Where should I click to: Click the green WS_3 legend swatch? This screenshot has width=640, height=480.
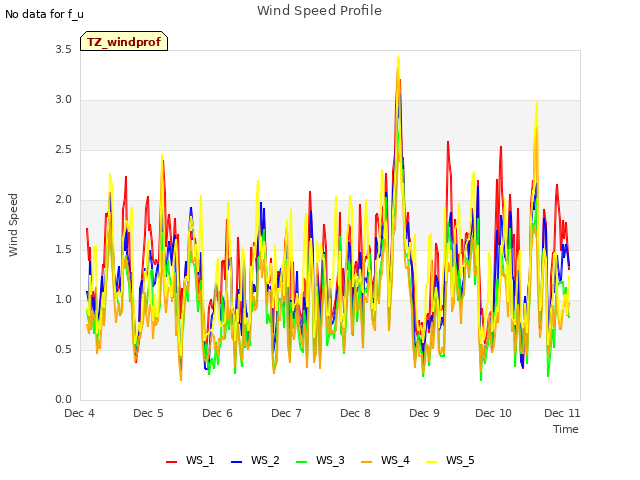pyautogui.click(x=302, y=462)
